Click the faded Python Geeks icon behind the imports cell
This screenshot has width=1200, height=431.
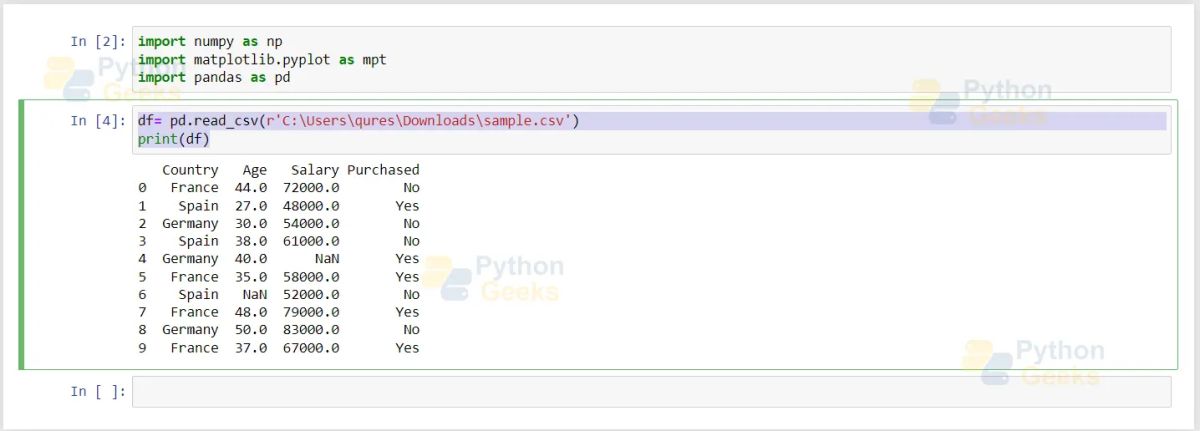(68, 80)
